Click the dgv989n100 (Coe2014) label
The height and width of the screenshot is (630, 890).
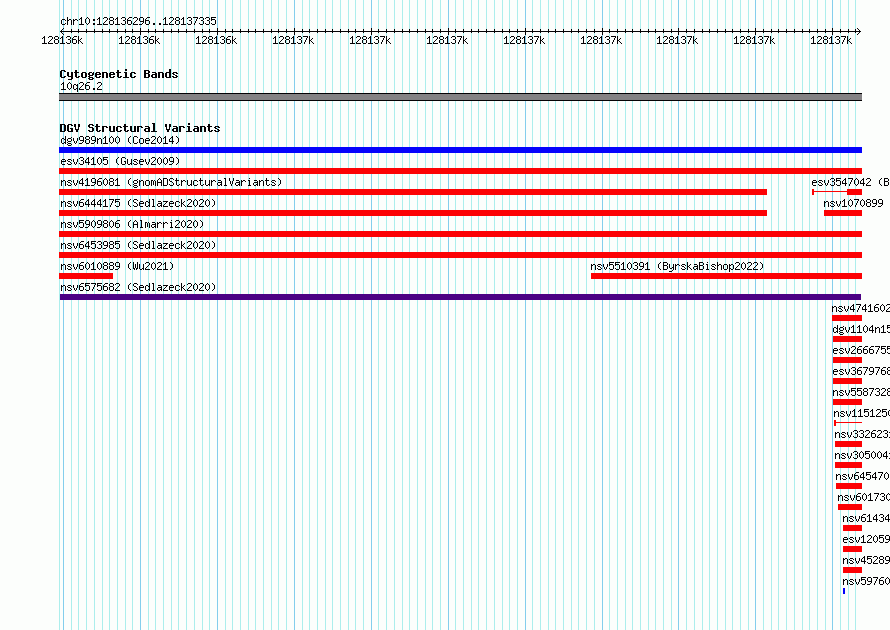(x=120, y=140)
